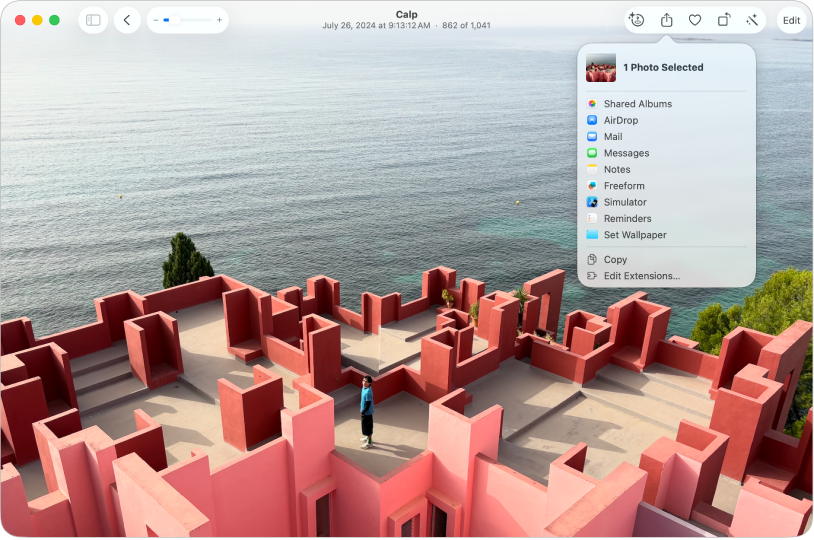Share photo via AirDrop
Image resolution: width=814 pixels, height=540 pixels.
click(620, 120)
